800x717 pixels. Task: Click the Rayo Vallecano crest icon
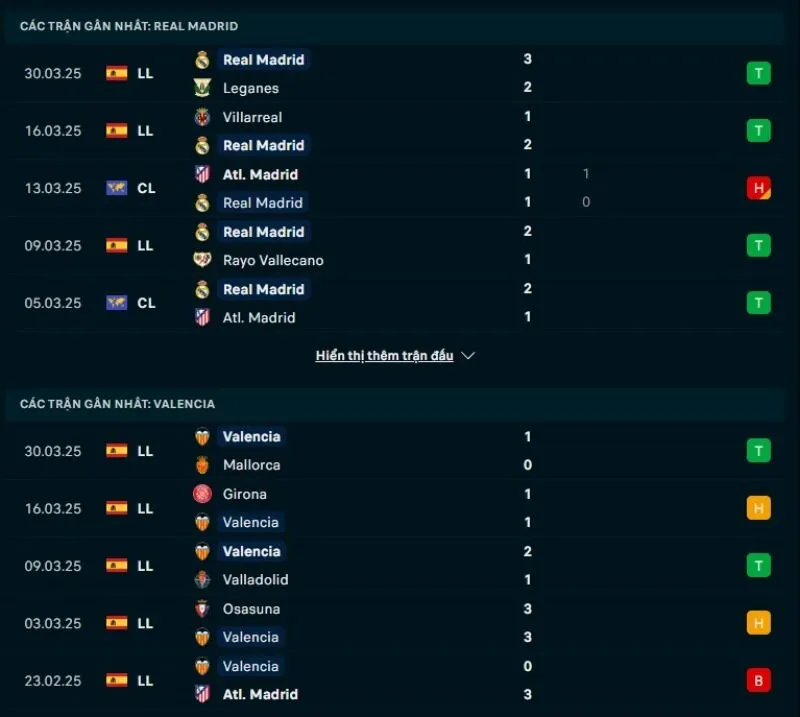202,260
